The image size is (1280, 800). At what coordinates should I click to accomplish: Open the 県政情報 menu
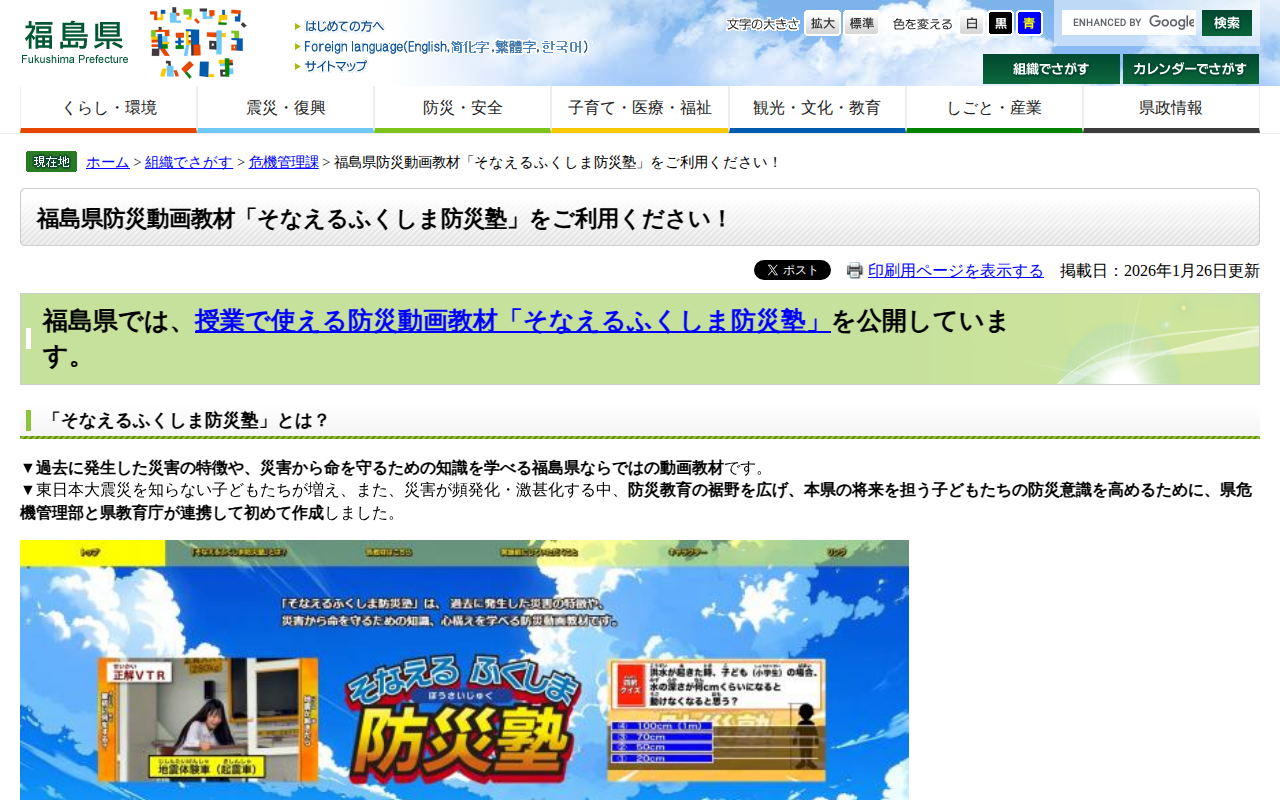pyautogui.click(x=1171, y=108)
